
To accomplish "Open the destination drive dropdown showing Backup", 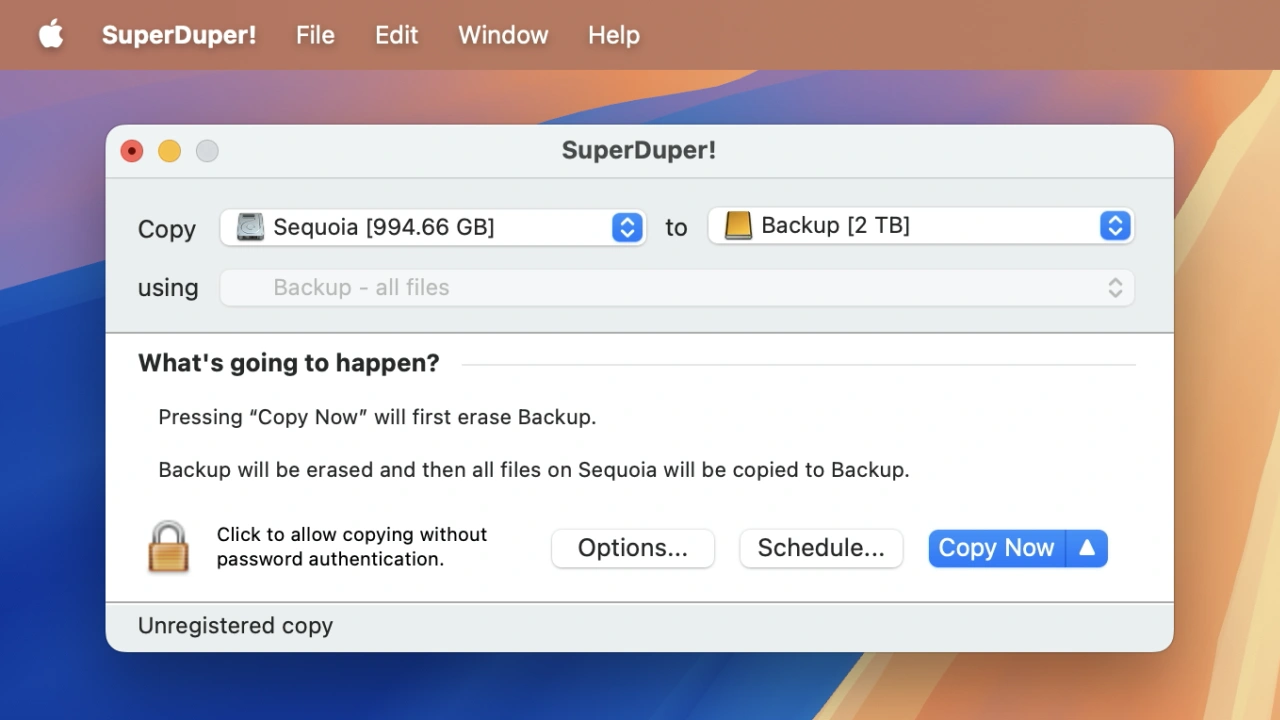I will pyautogui.click(x=920, y=226).
